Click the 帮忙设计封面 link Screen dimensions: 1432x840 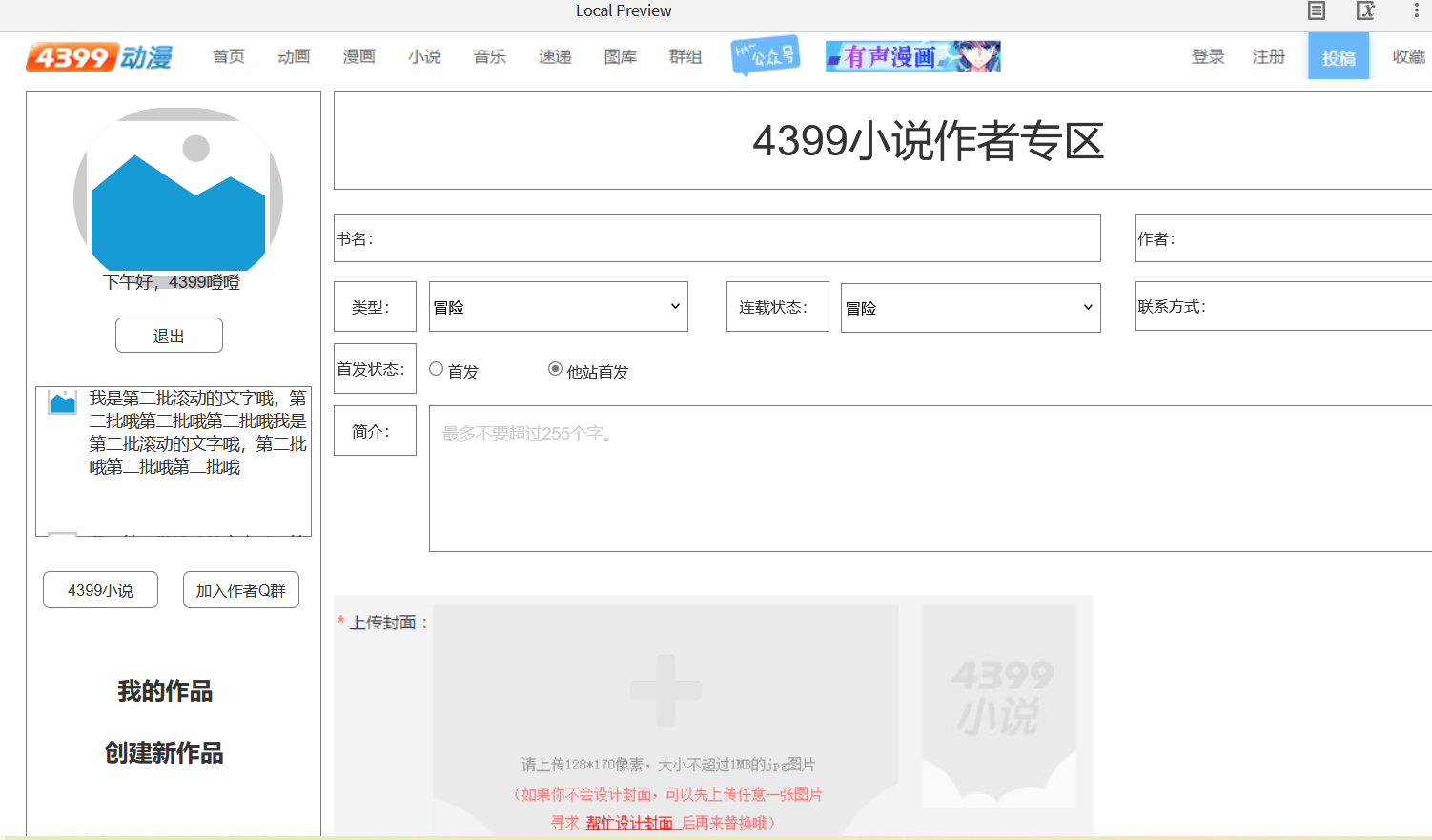point(629,823)
